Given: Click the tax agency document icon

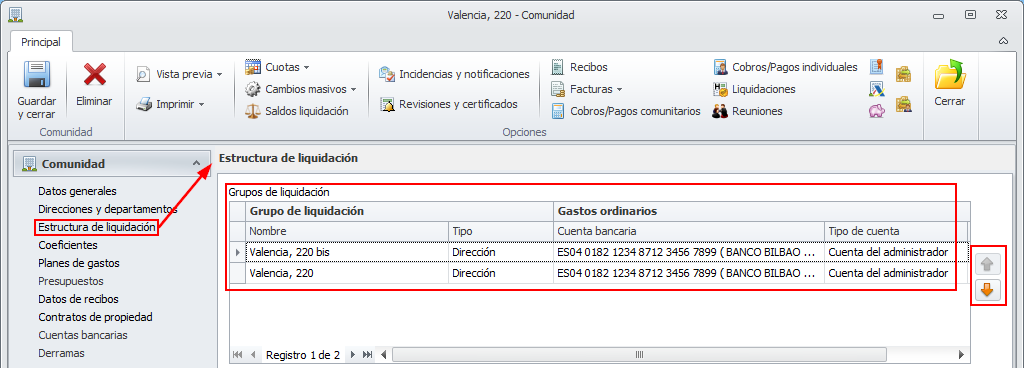Looking at the screenshot, I should 876,89.
